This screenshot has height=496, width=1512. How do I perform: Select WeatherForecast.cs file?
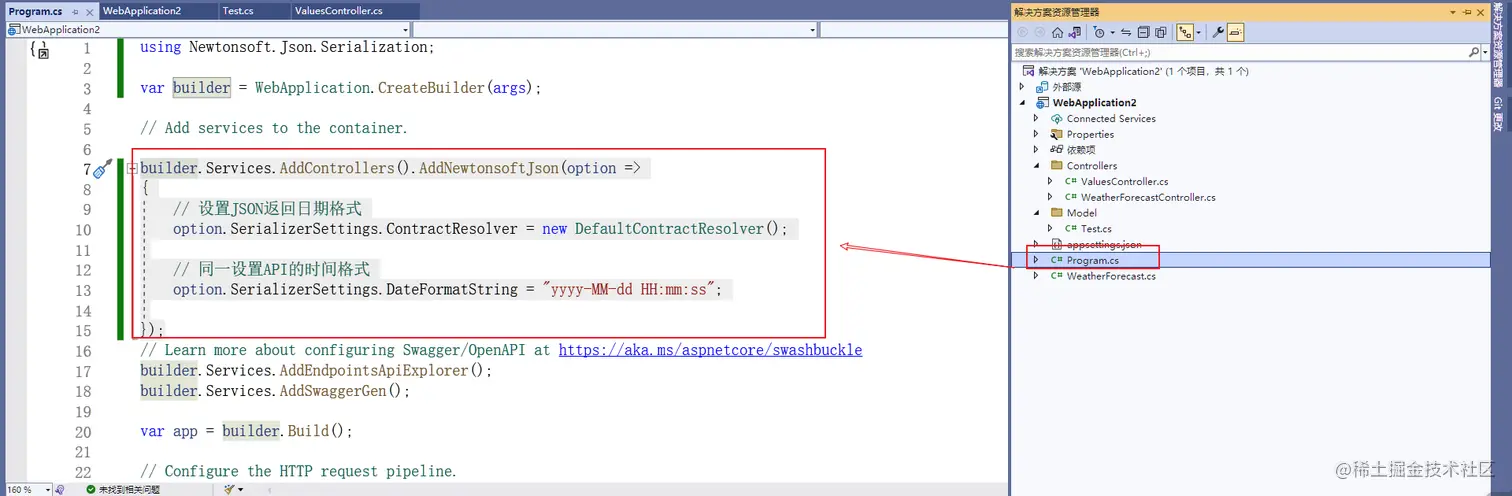pyautogui.click(x=1111, y=276)
